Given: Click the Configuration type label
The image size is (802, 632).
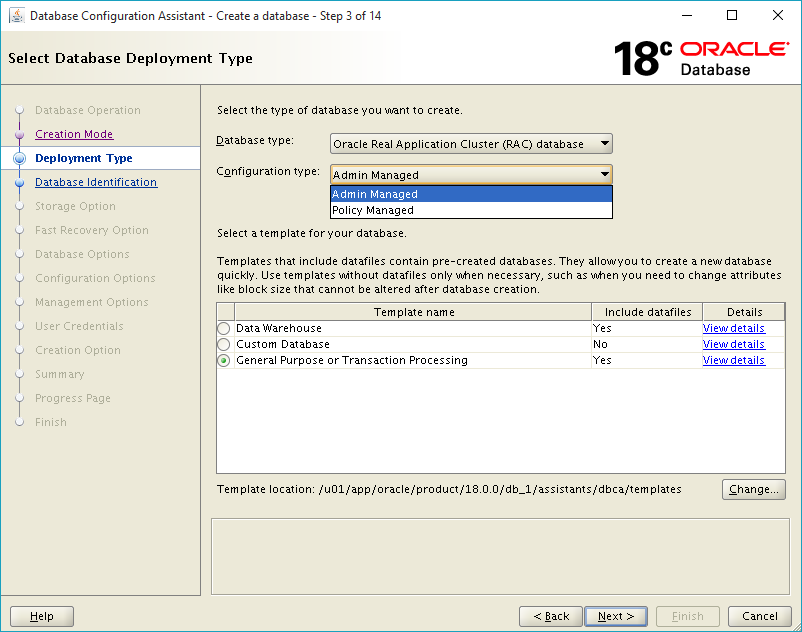Looking at the screenshot, I should coord(268,171).
